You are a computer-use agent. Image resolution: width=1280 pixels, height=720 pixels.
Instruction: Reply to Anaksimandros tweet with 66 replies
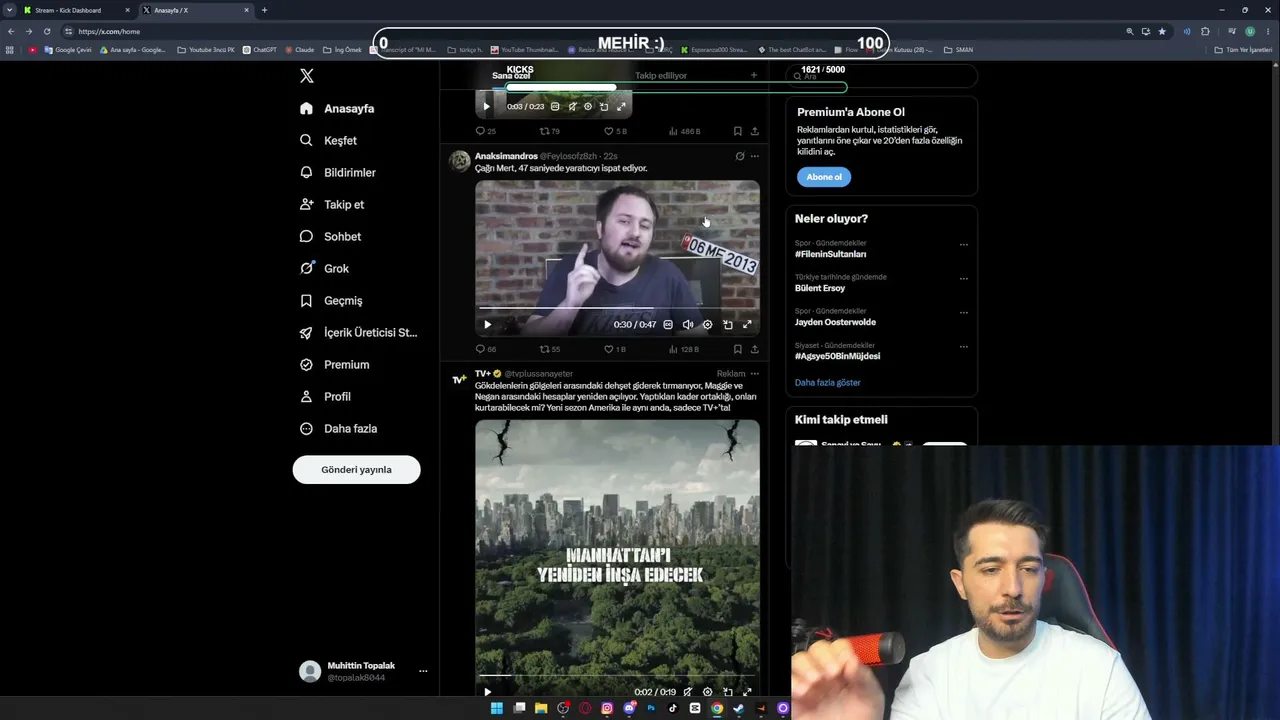[x=485, y=349]
